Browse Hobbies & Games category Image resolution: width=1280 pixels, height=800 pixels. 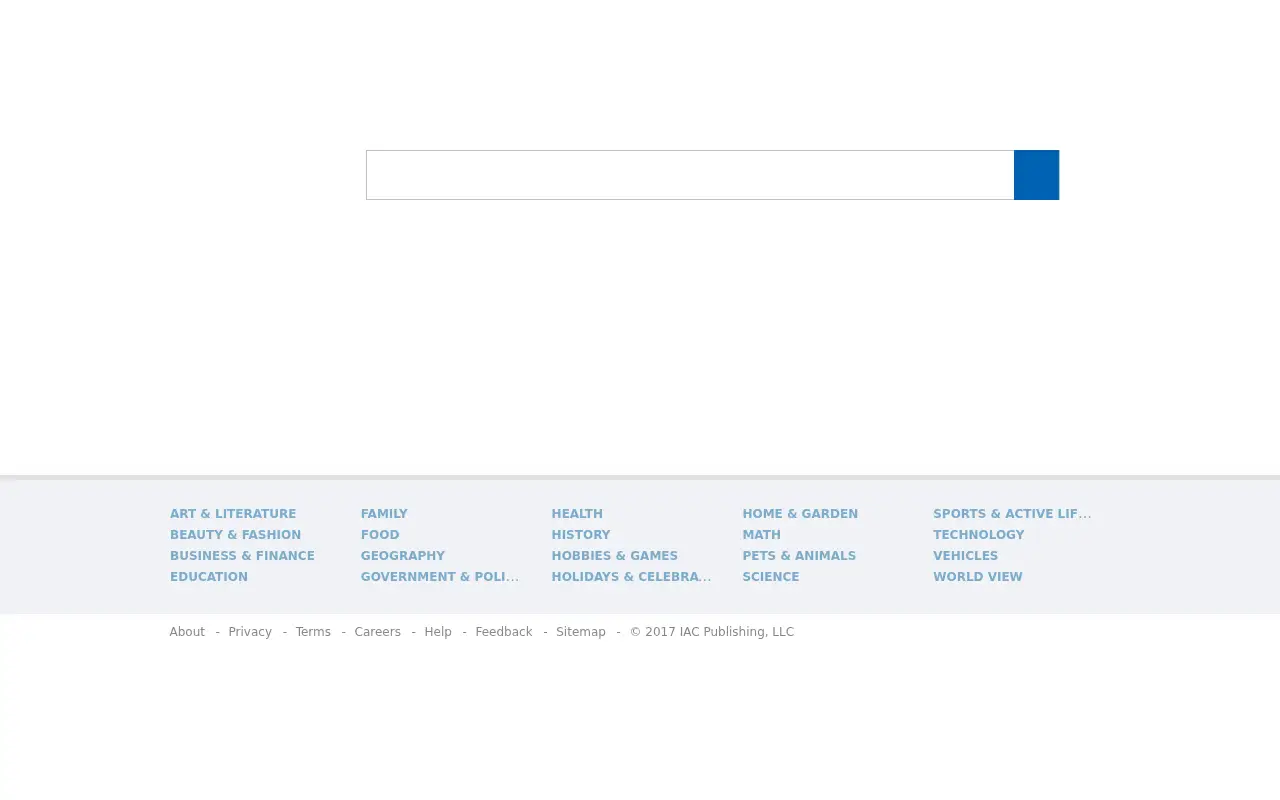click(615, 556)
